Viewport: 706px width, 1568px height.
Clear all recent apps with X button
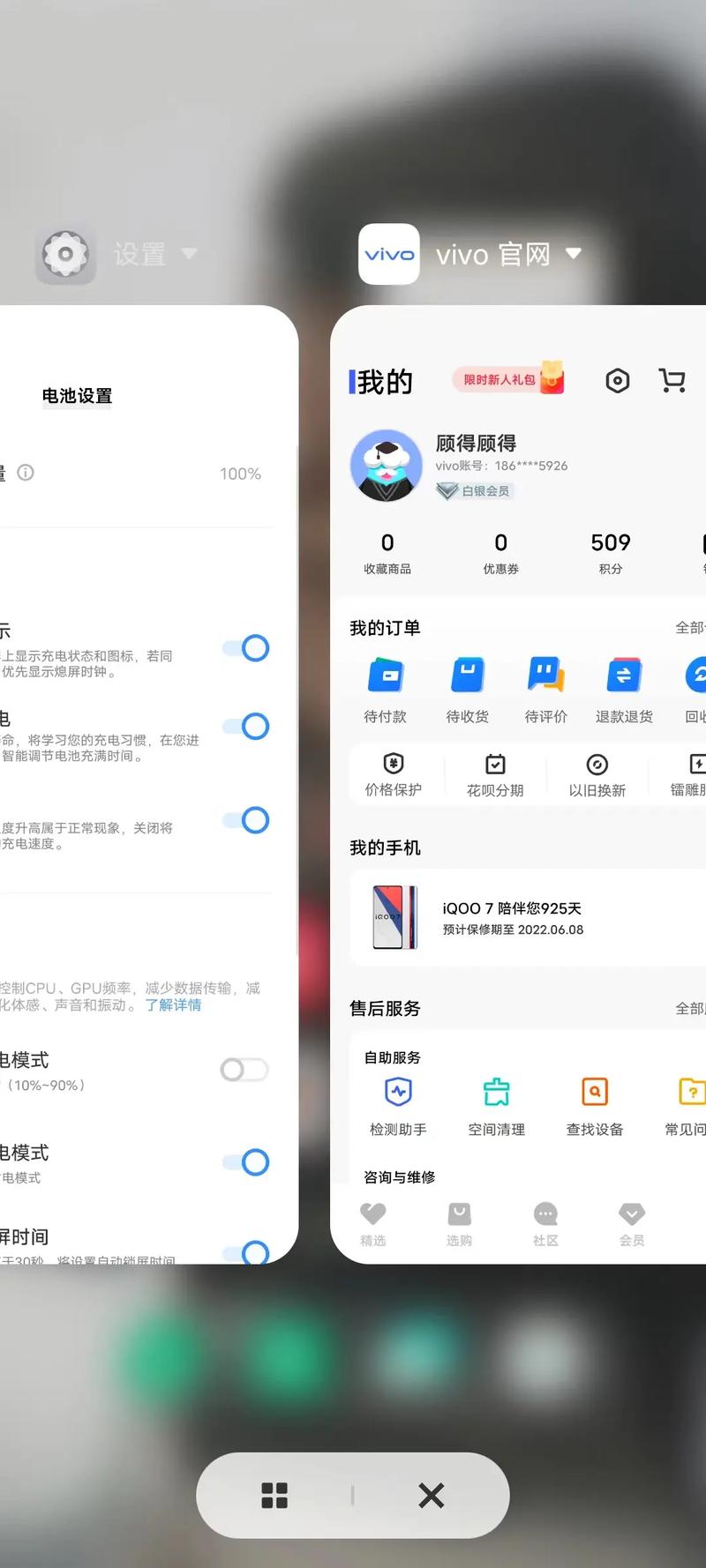click(432, 1496)
